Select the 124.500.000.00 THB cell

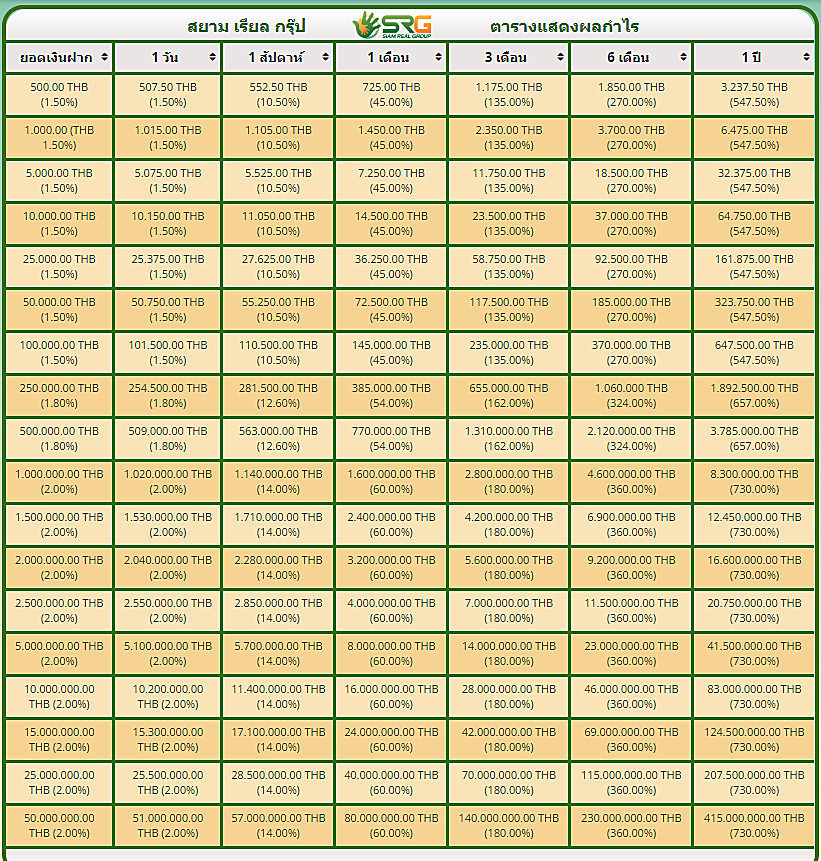[x=754, y=740]
